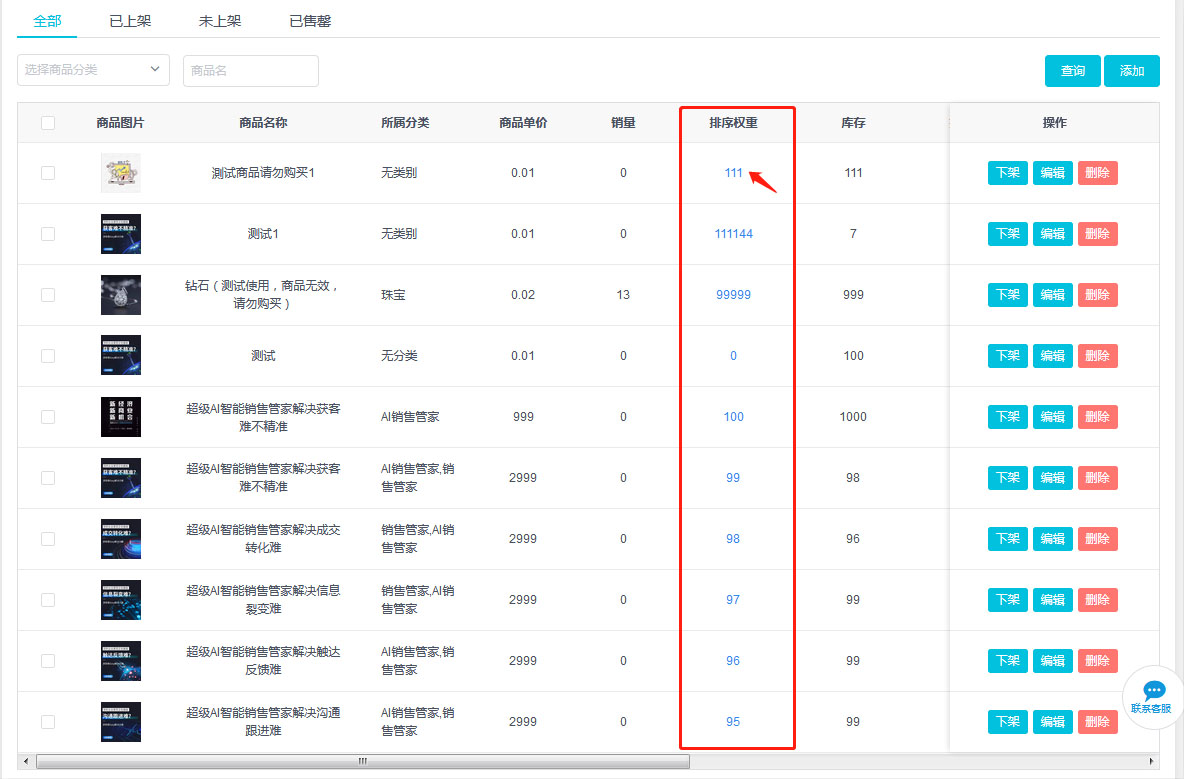Open the 已售罄 tab
Image resolution: width=1184 pixels, height=779 pixels.
coord(310,21)
